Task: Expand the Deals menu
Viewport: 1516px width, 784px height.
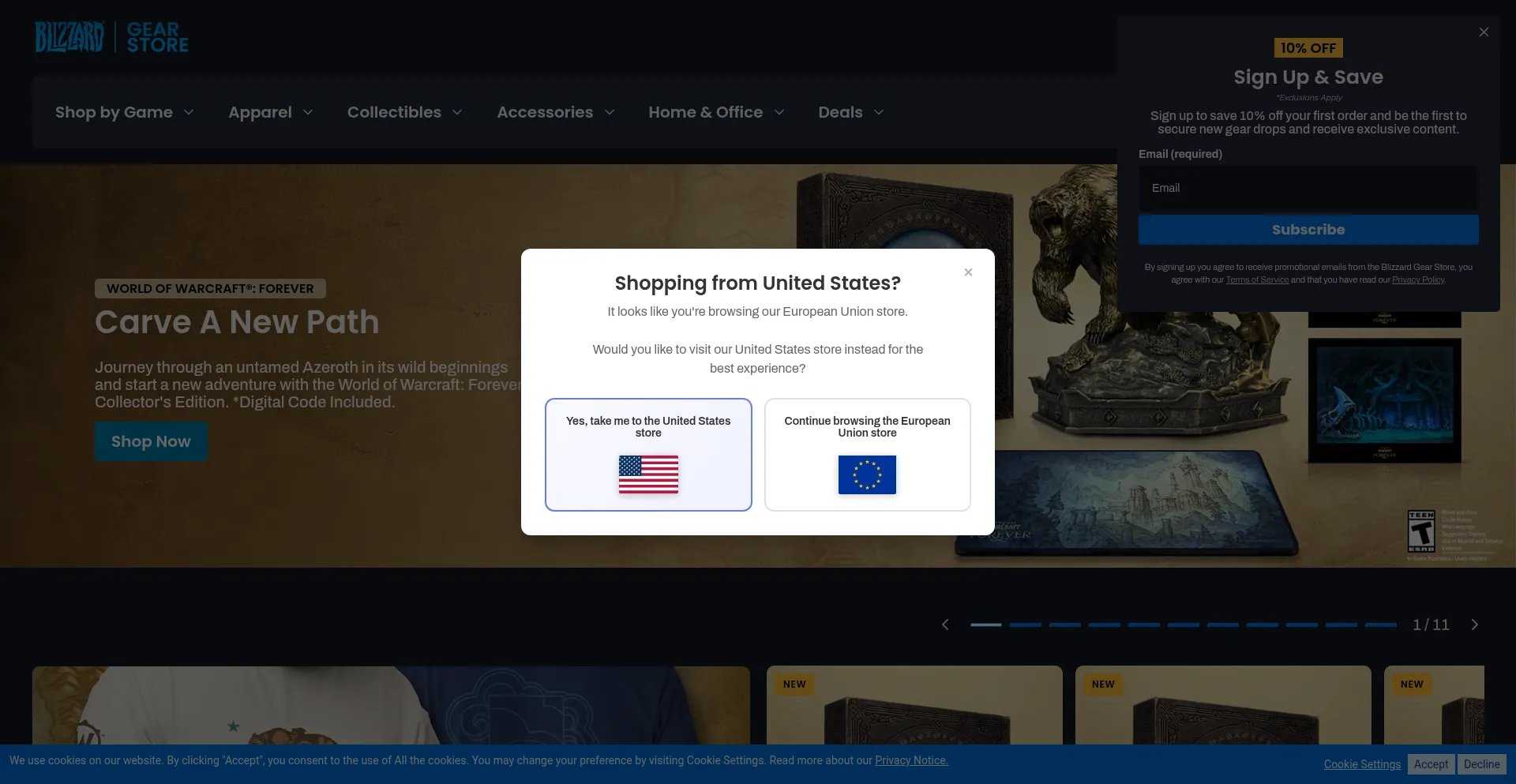Action: coord(851,112)
